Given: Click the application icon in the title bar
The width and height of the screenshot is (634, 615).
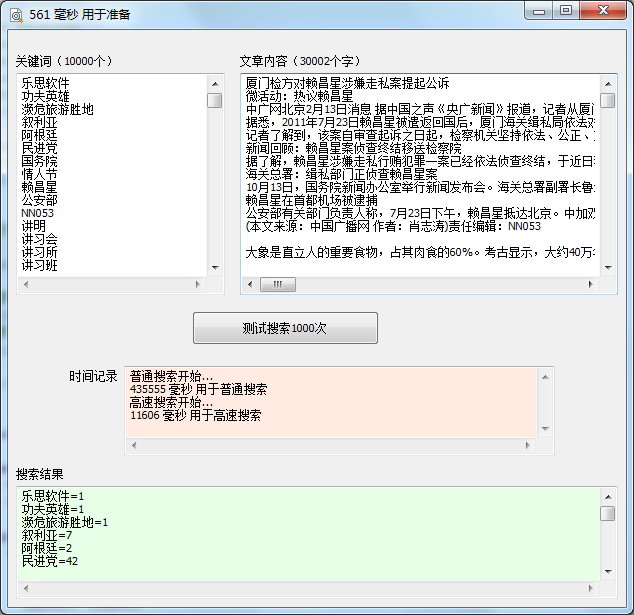Looking at the screenshot, I should [16, 13].
